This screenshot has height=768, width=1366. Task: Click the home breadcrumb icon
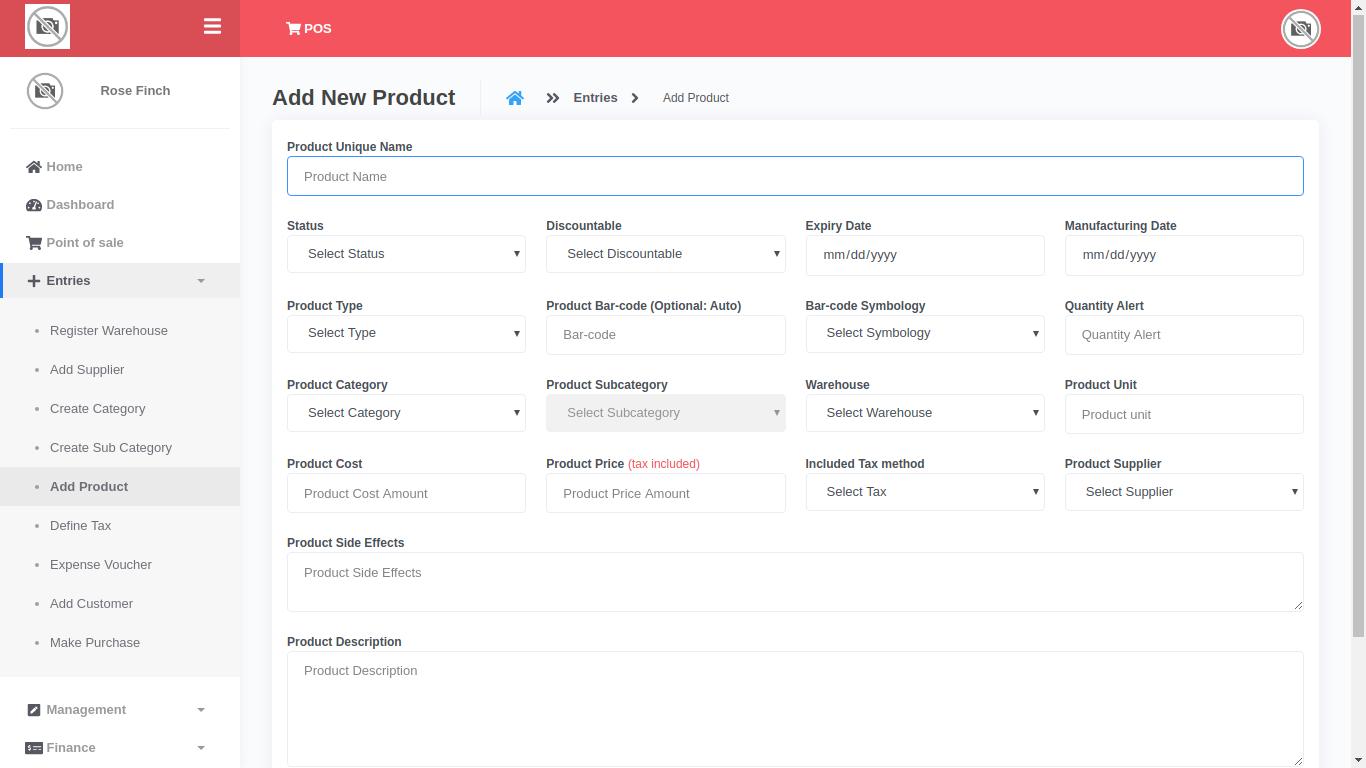pyautogui.click(x=515, y=98)
